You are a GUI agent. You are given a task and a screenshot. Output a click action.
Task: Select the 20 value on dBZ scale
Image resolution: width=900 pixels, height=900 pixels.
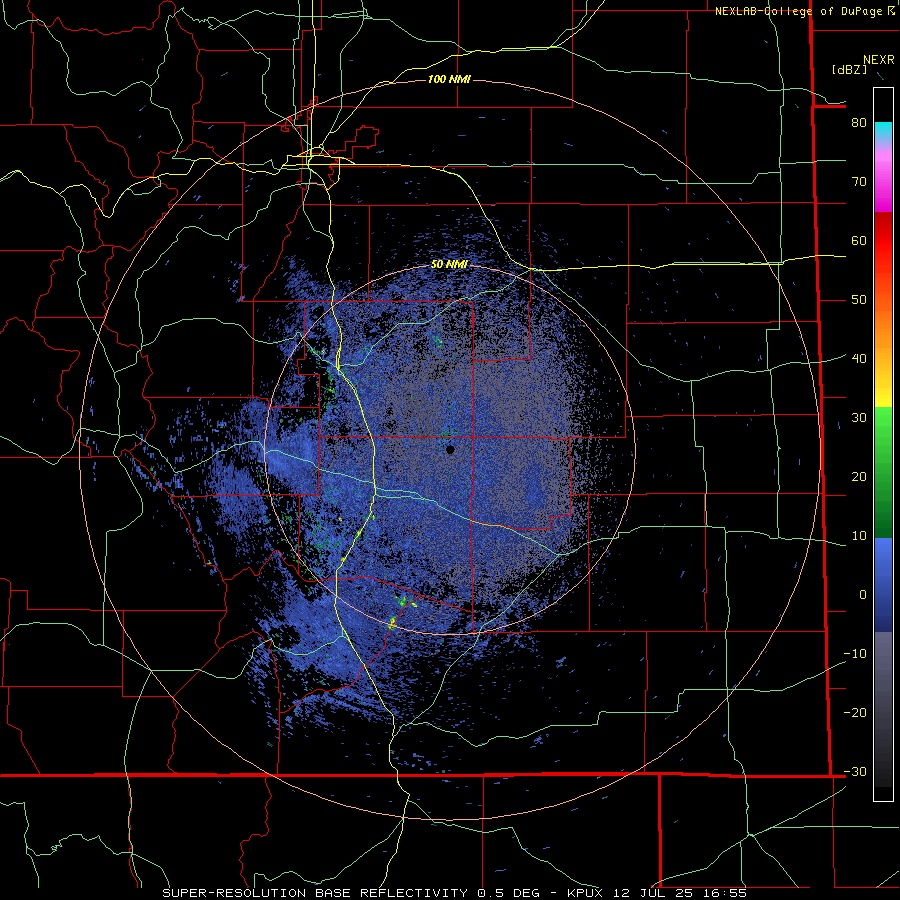859,476
